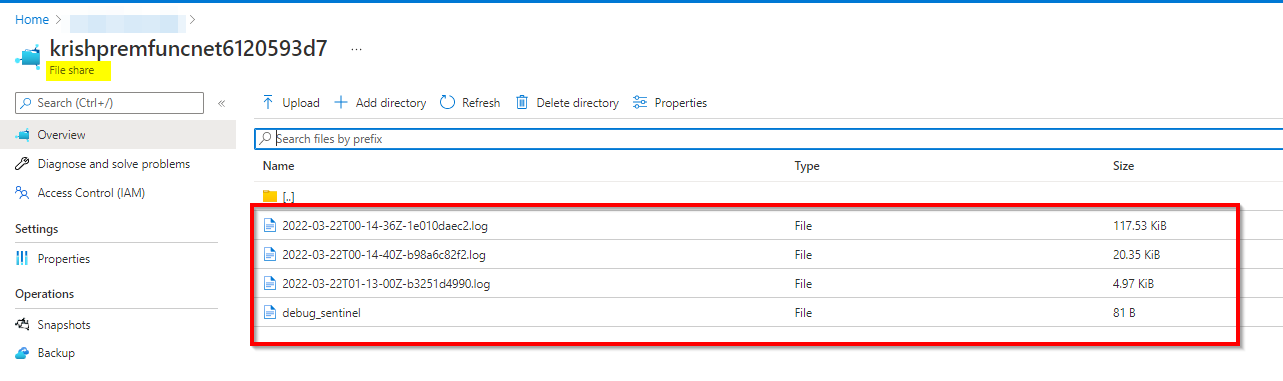This screenshot has height=381, width=1283.
Task: Open file 2022-03-22T00-14-40Z-b98a6c82f2.log
Action: click(384, 255)
